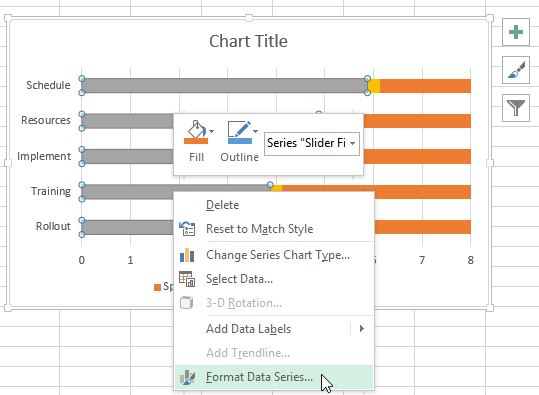Click the Format Data Series icon
The width and height of the screenshot is (539, 395).
[187, 377]
